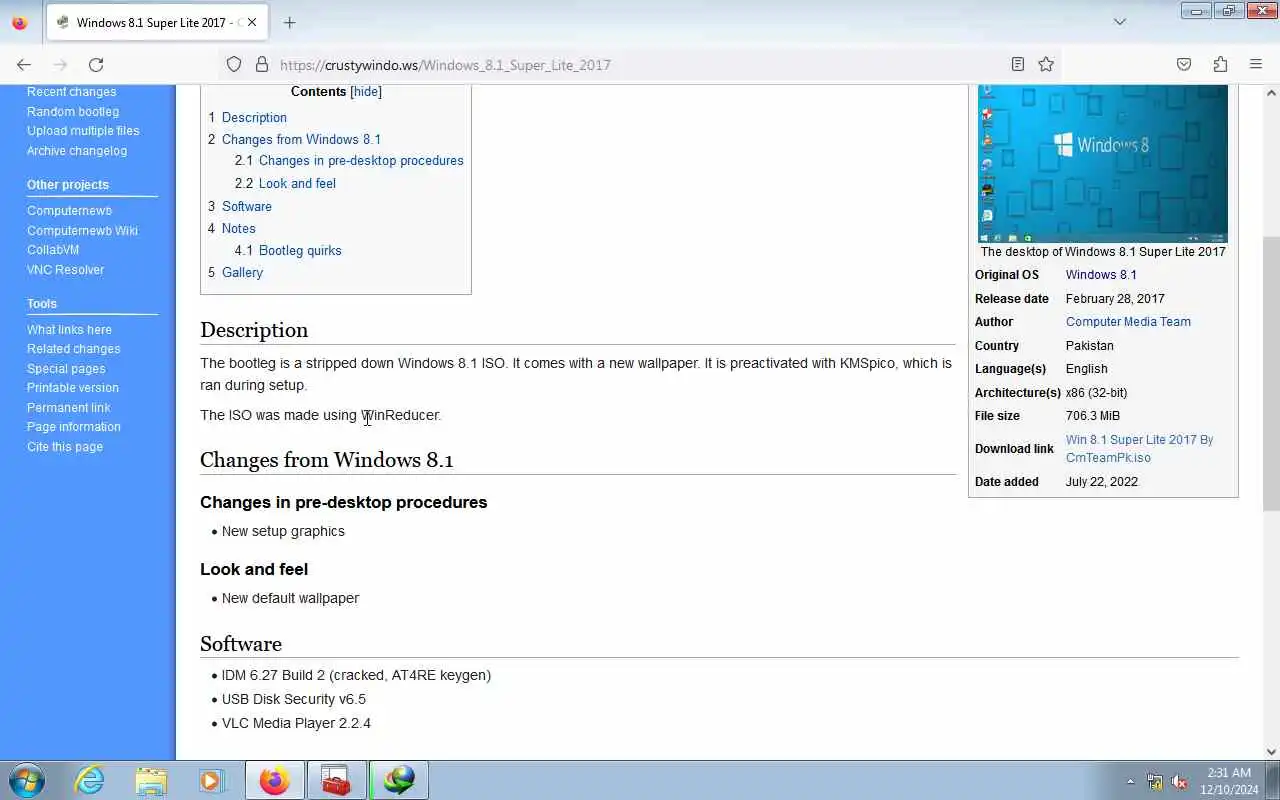Open the Extensions puzzle icon
1280x800 pixels.
1220,64
